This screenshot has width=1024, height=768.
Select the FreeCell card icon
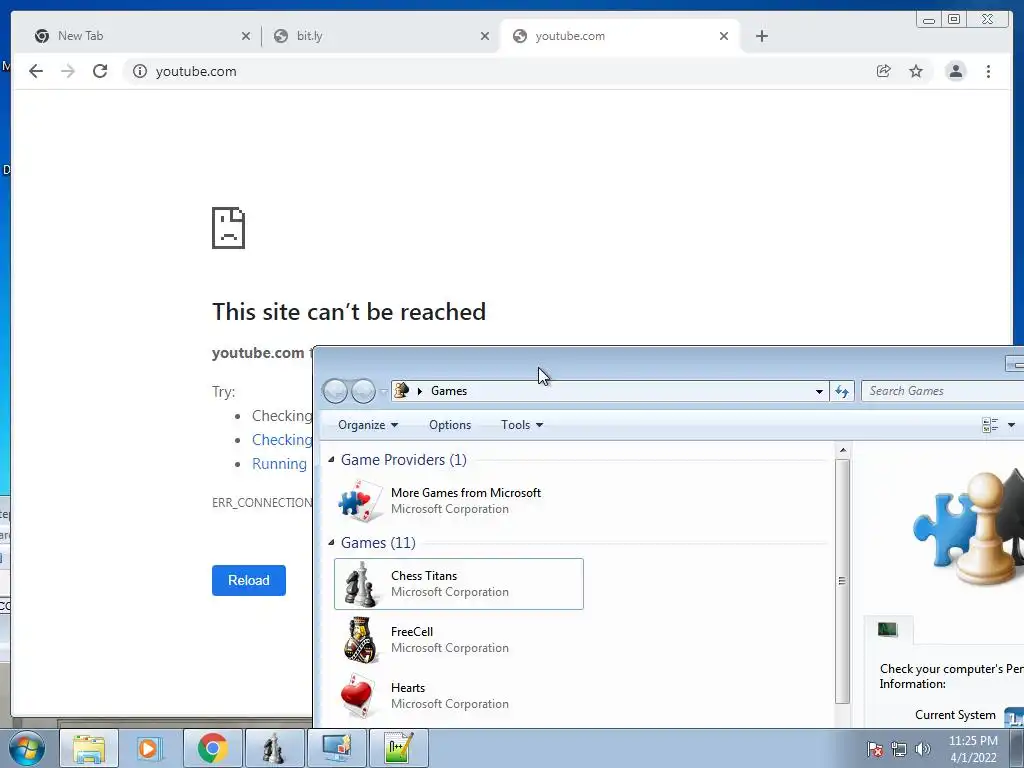pos(360,640)
